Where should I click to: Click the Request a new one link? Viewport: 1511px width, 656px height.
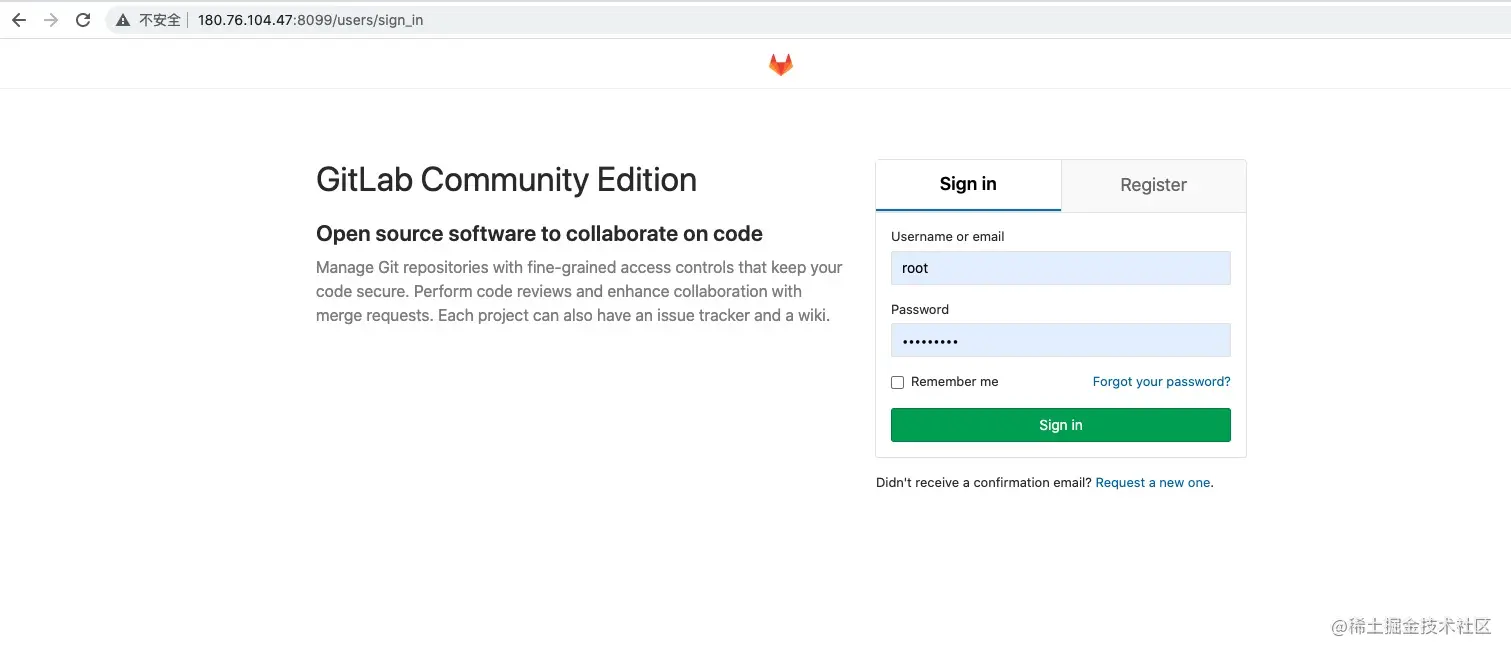[x=1153, y=483]
